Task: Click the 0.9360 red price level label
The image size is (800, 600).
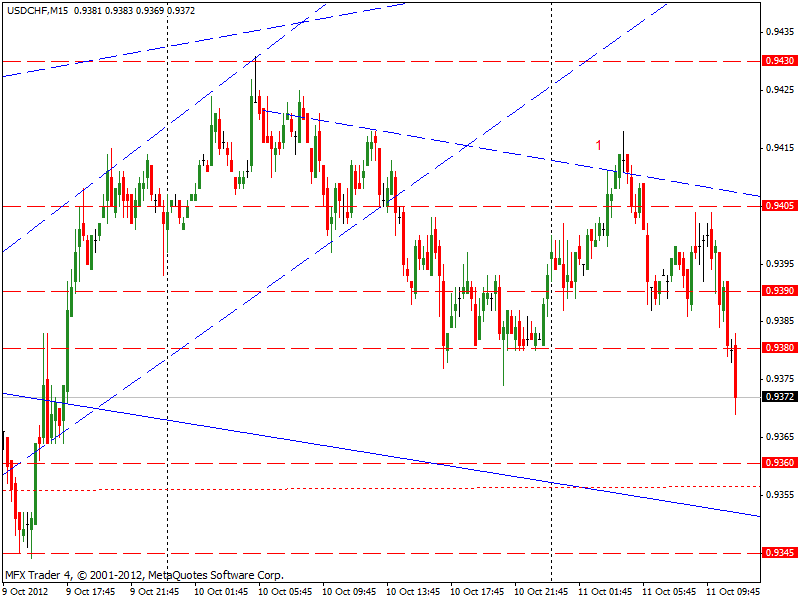Action: click(x=780, y=462)
